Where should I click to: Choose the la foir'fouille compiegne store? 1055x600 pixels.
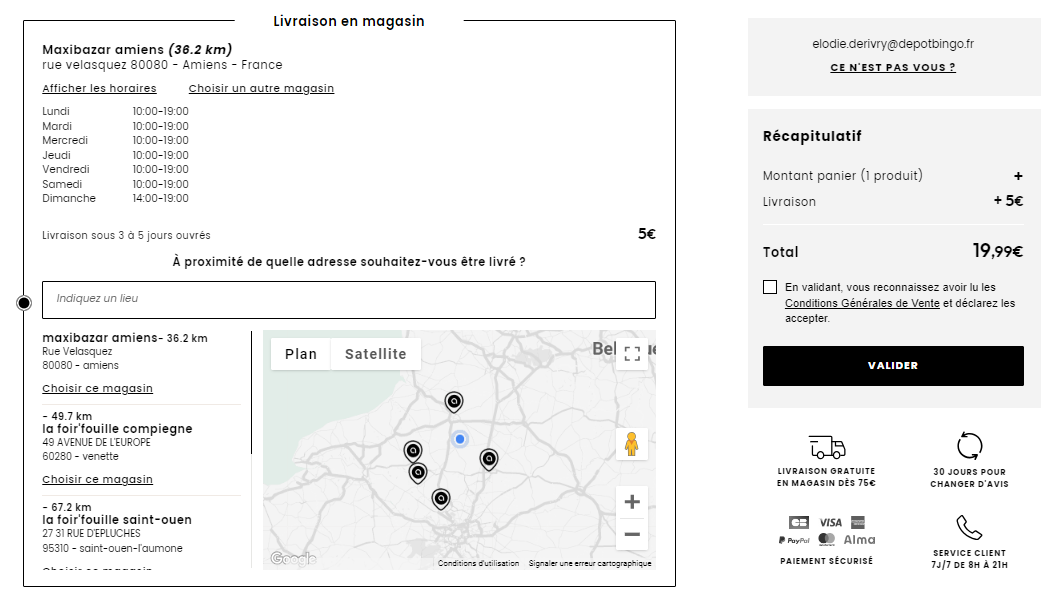point(98,479)
